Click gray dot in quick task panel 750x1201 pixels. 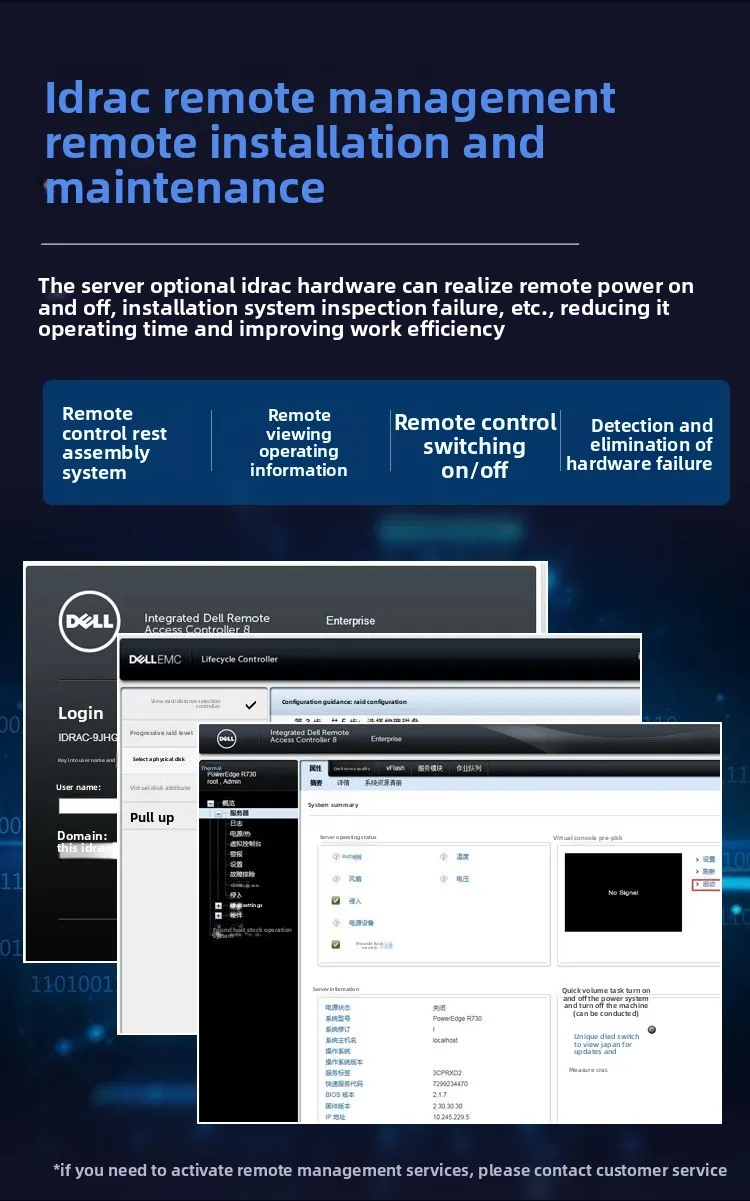pos(652,1029)
